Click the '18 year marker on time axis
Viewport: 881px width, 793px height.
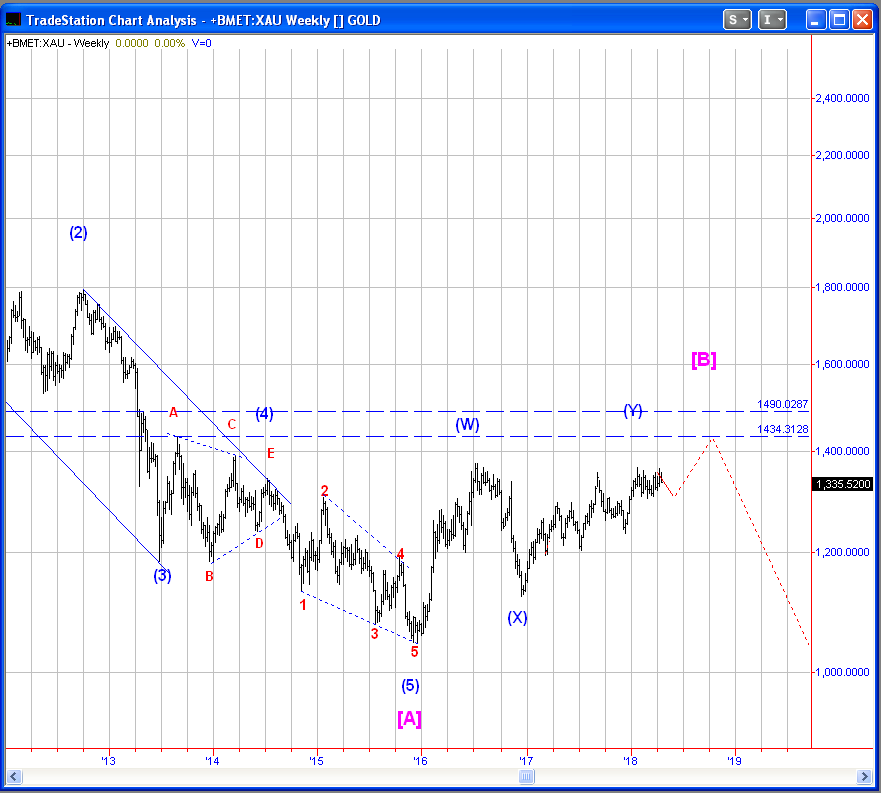click(x=630, y=761)
